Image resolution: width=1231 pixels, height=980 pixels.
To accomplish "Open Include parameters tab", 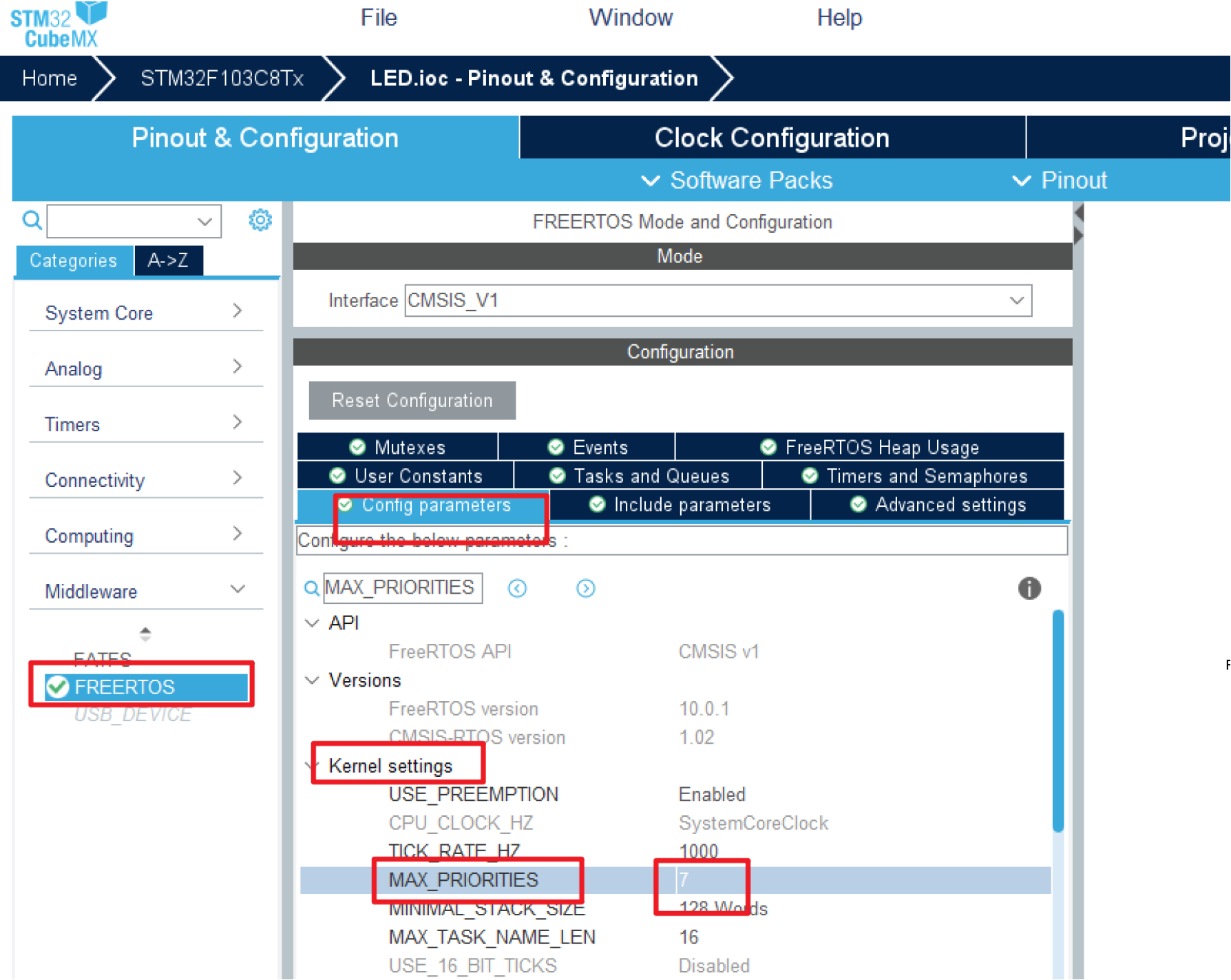I will coord(680,505).
